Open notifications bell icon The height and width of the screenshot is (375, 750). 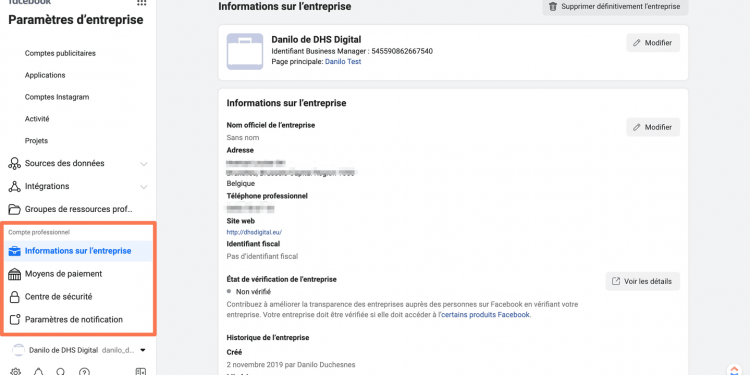[x=38, y=372]
